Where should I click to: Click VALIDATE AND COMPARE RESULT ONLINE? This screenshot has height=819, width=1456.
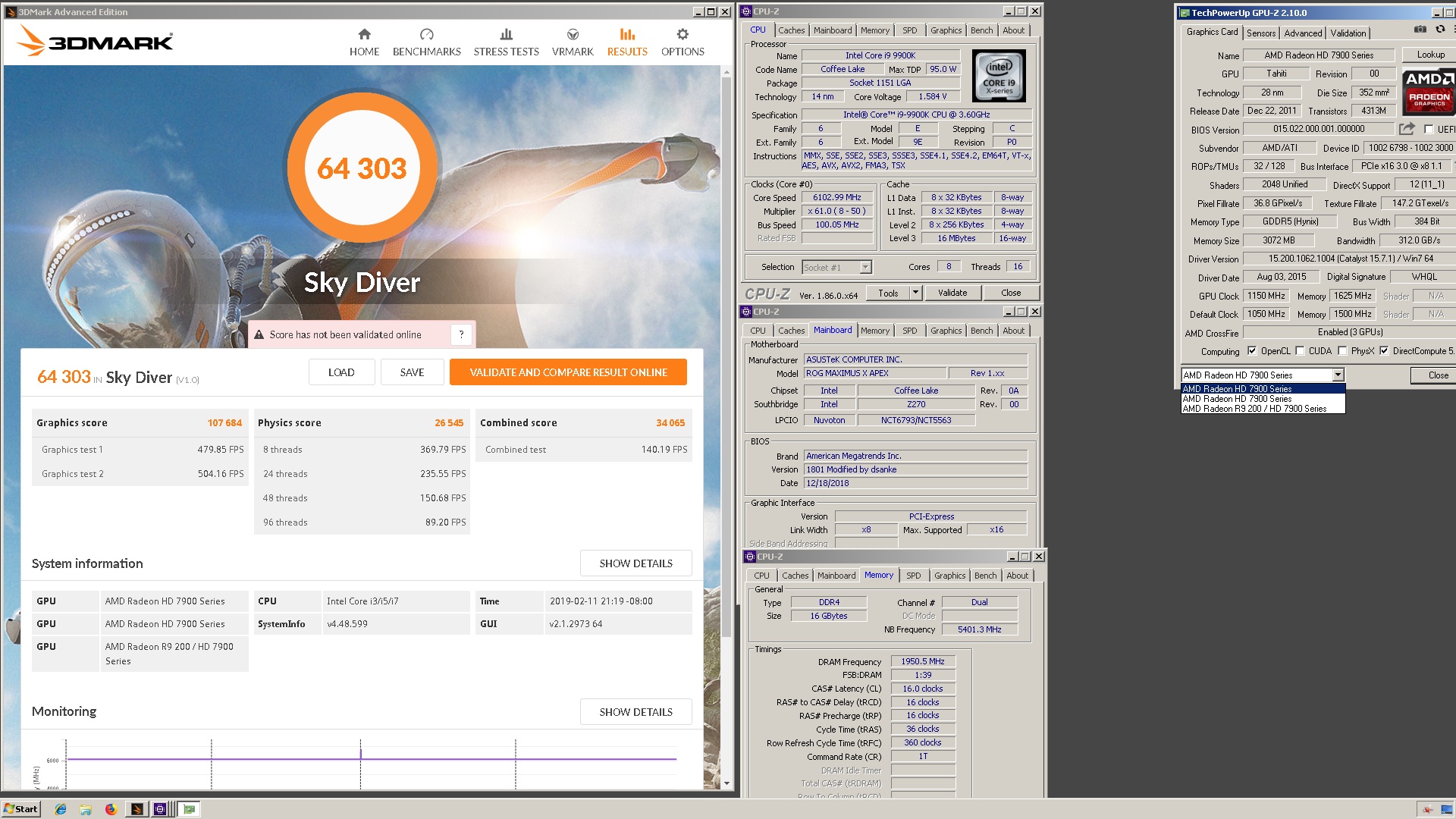click(568, 372)
